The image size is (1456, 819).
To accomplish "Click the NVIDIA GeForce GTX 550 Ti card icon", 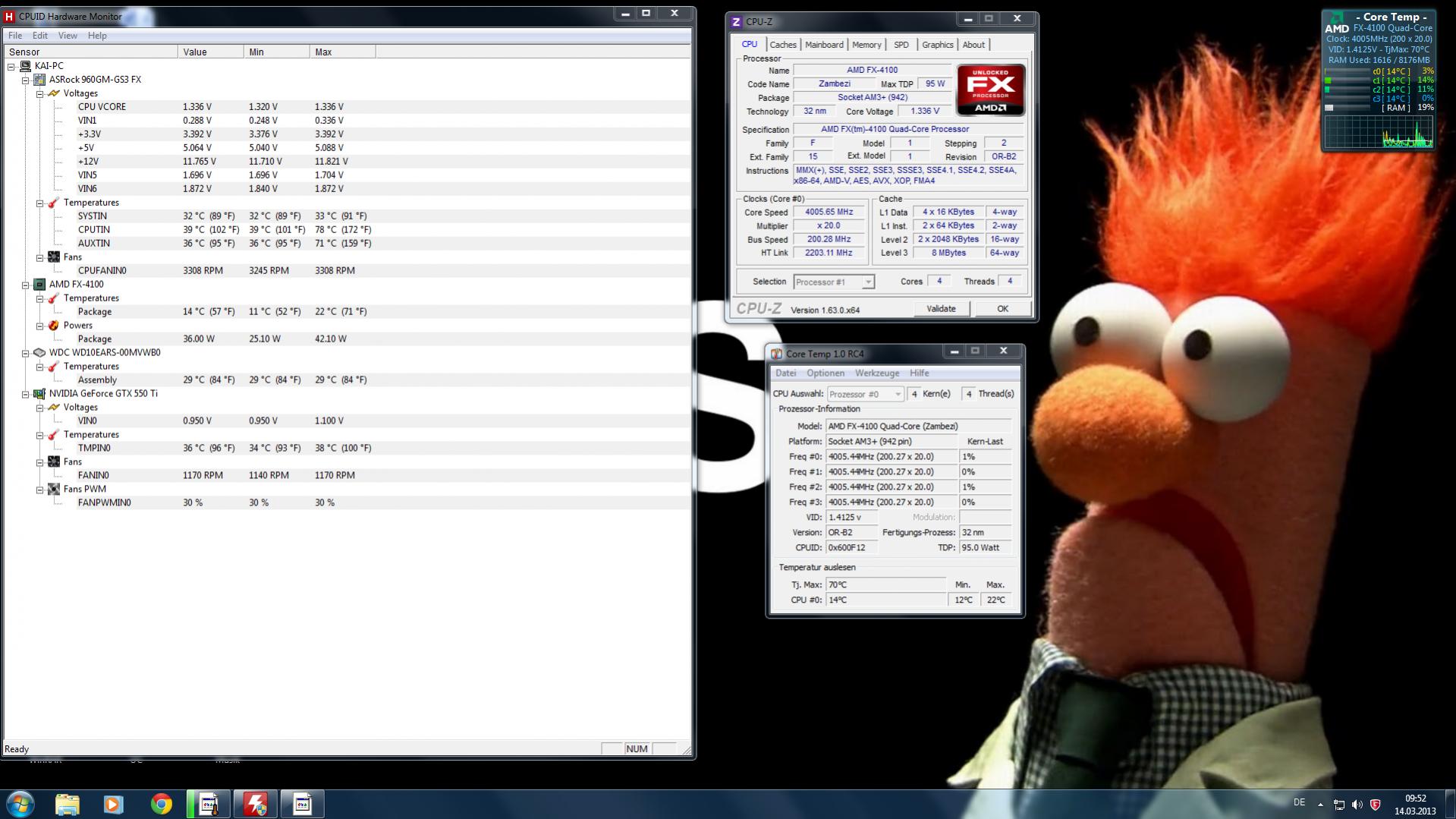I will [39, 394].
